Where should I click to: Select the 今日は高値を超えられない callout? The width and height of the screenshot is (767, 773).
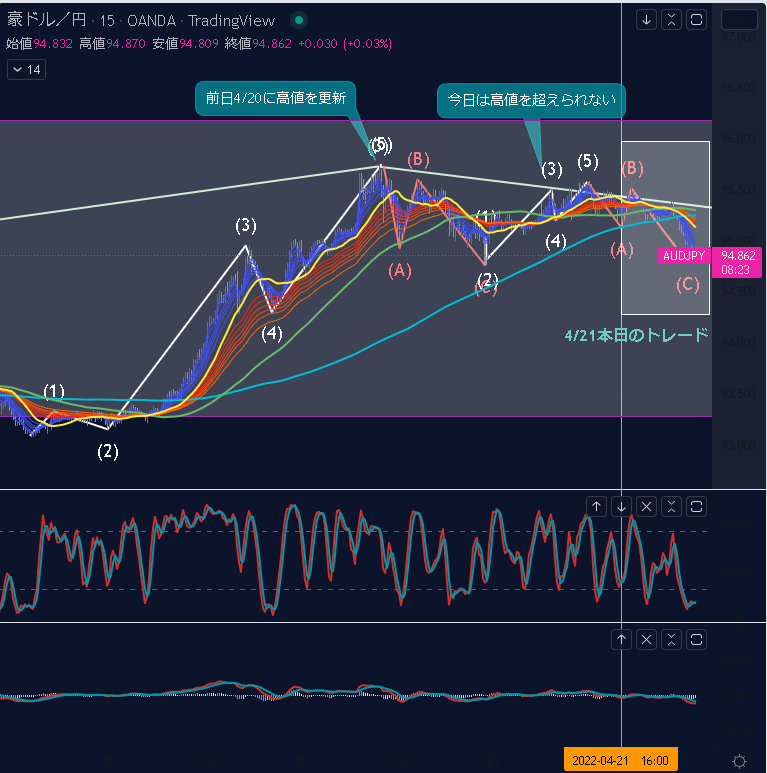coord(531,100)
